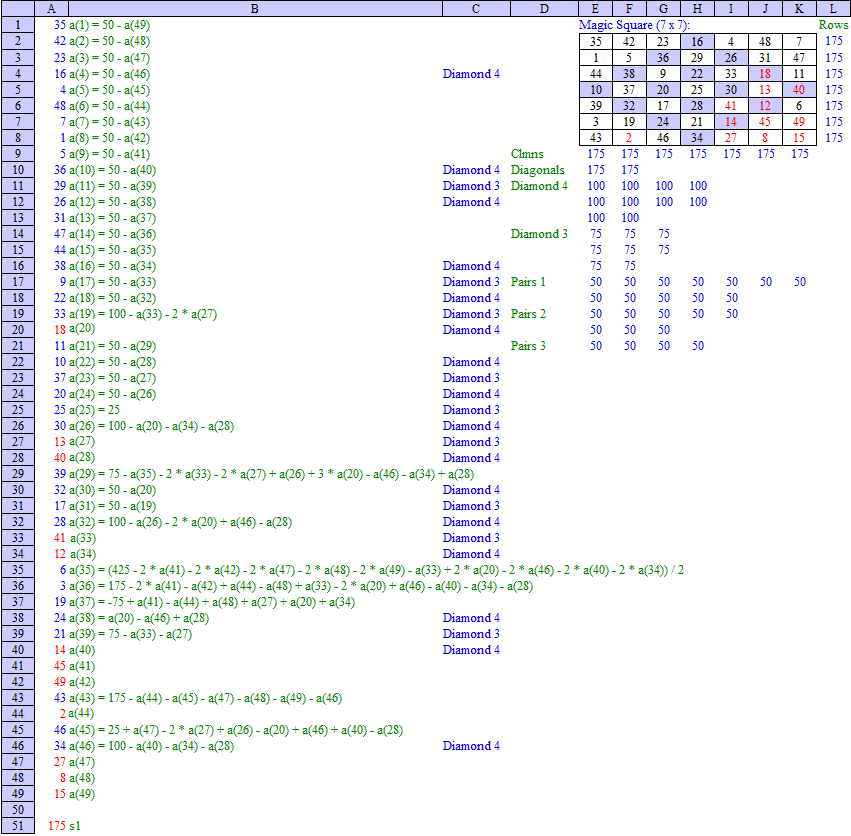Click the 'Diagonals' label
Image resolution: width=851 pixels, height=836 pixels.
click(x=537, y=170)
